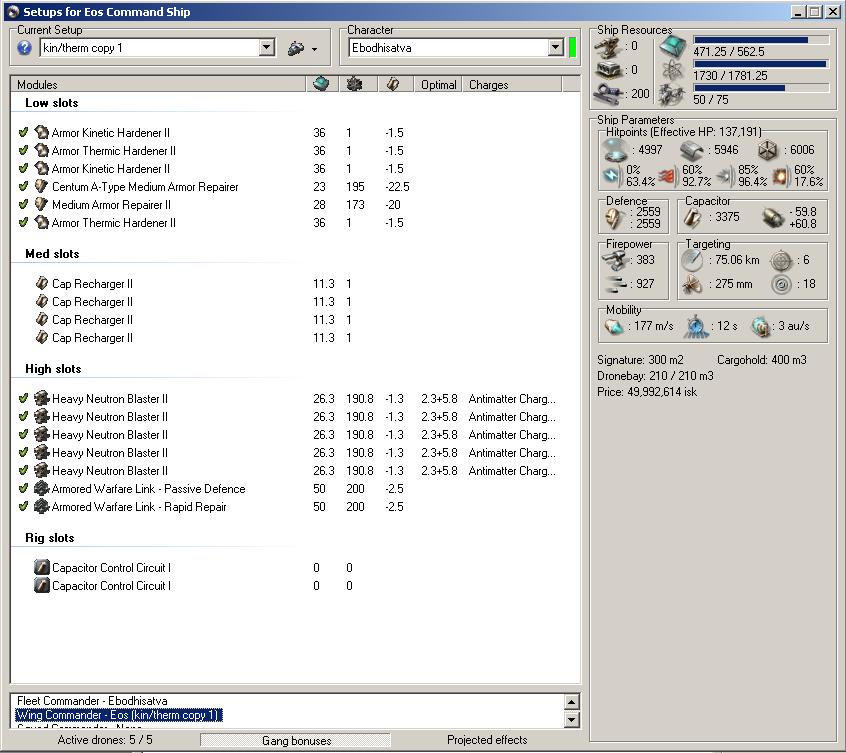Open the Gang bonuses panel
The height and width of the screenshot is (753, 846).
click(297, 741)
